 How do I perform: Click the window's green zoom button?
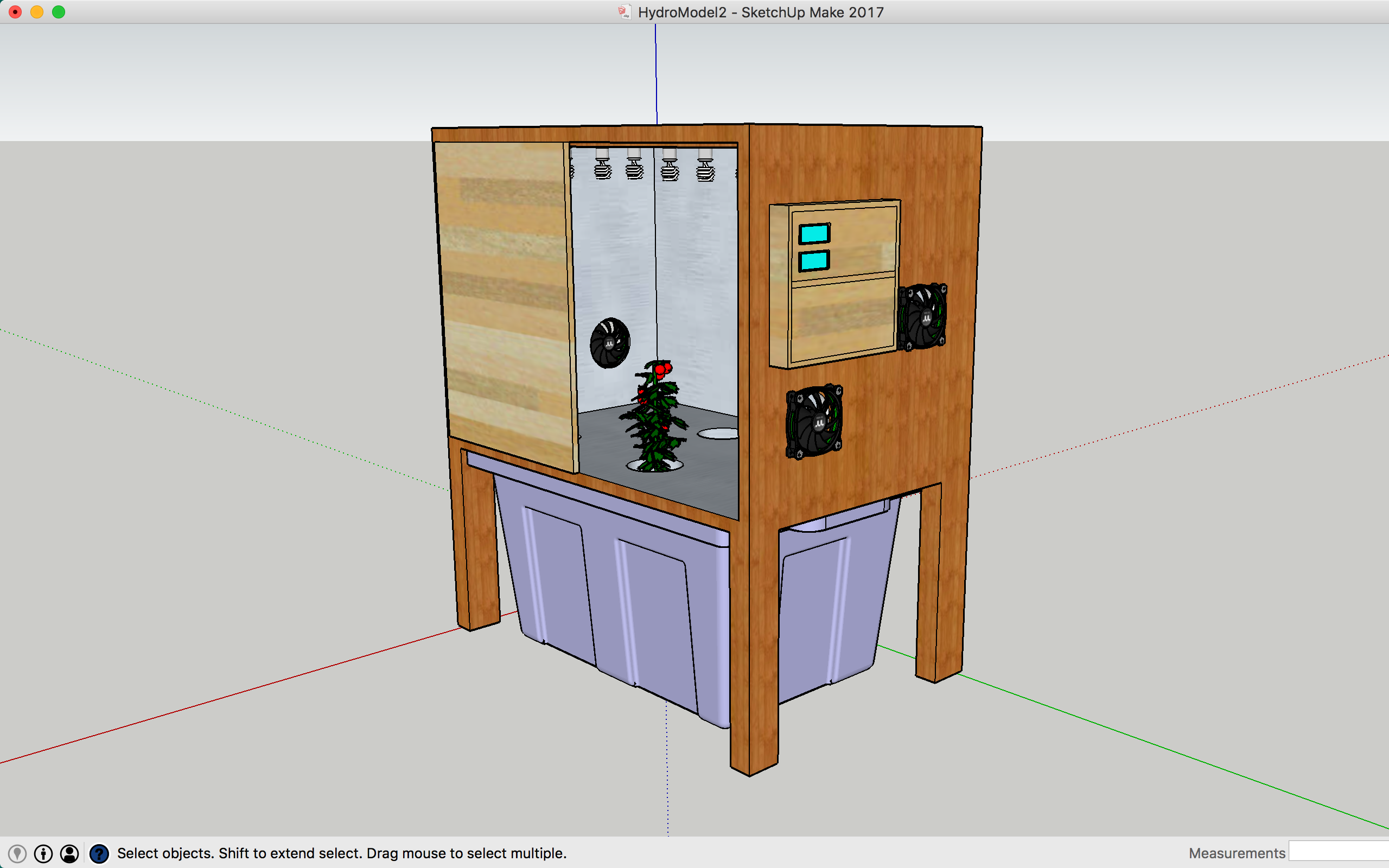point(59,12)
